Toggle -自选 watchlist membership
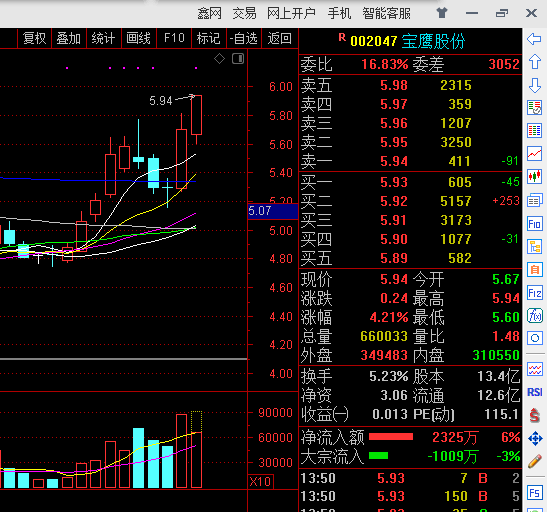This screenshot has width=547, height=512. click(x=243, y=38)
